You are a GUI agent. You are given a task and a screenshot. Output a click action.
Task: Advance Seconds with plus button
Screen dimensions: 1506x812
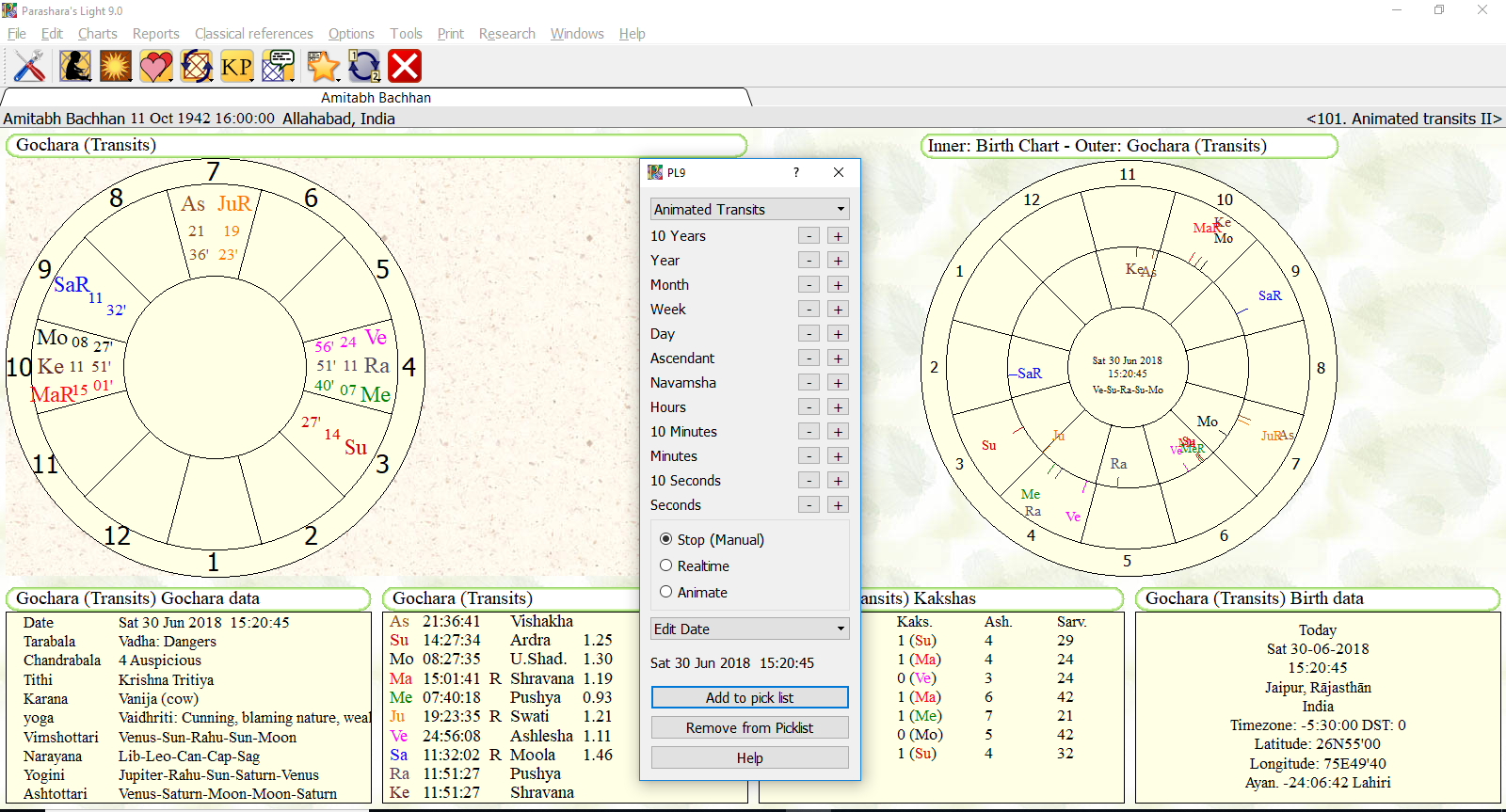[x=839, y=505]
